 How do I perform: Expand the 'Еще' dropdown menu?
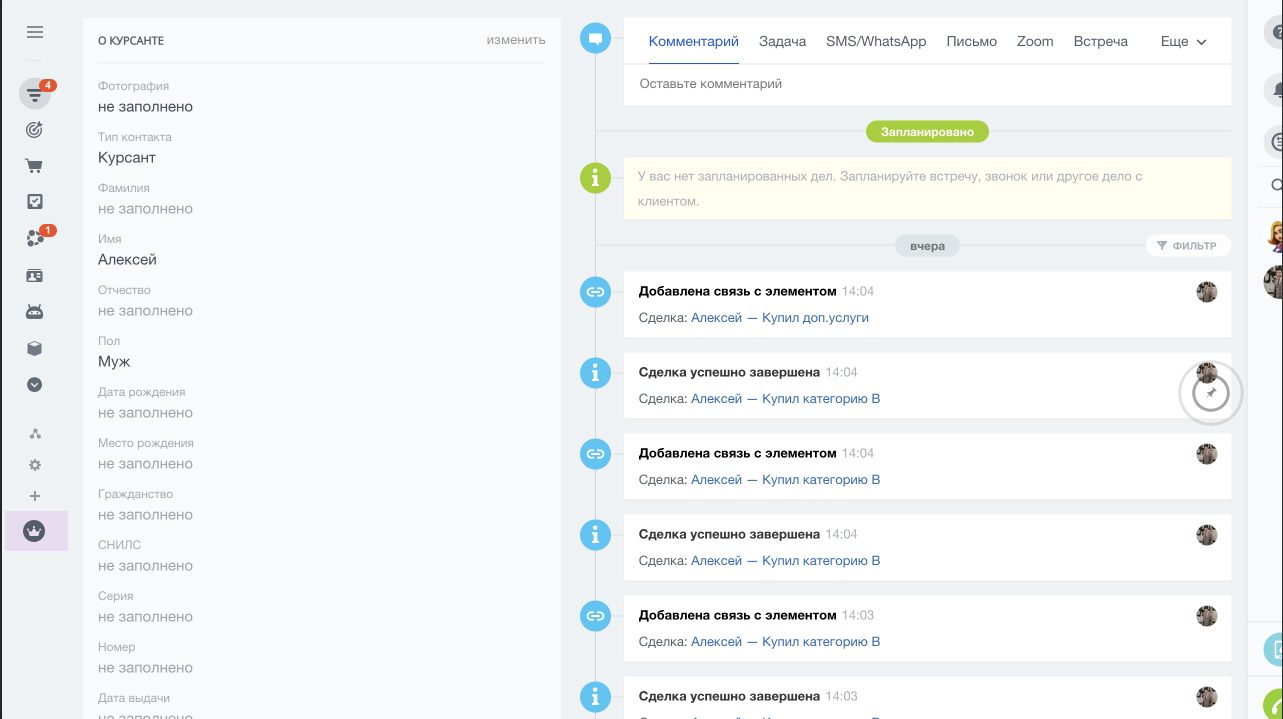1183,42
